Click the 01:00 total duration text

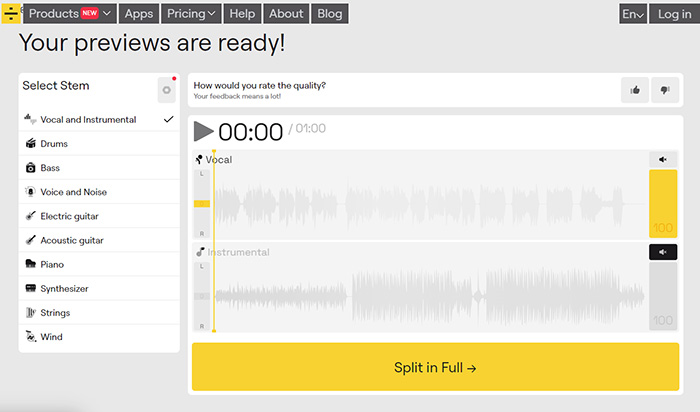(x=310, y=129)
